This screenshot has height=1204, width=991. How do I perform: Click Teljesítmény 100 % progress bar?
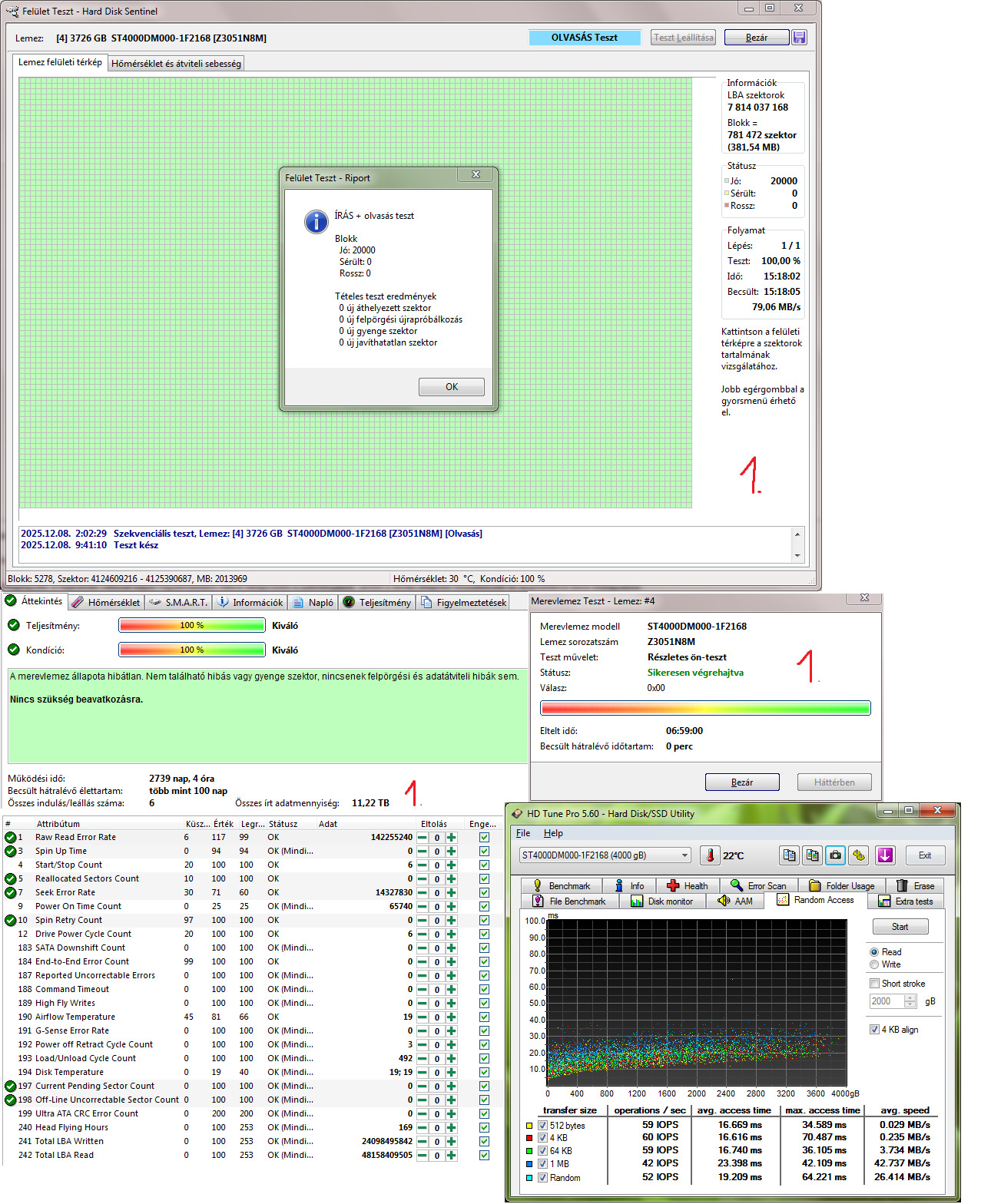192,625
